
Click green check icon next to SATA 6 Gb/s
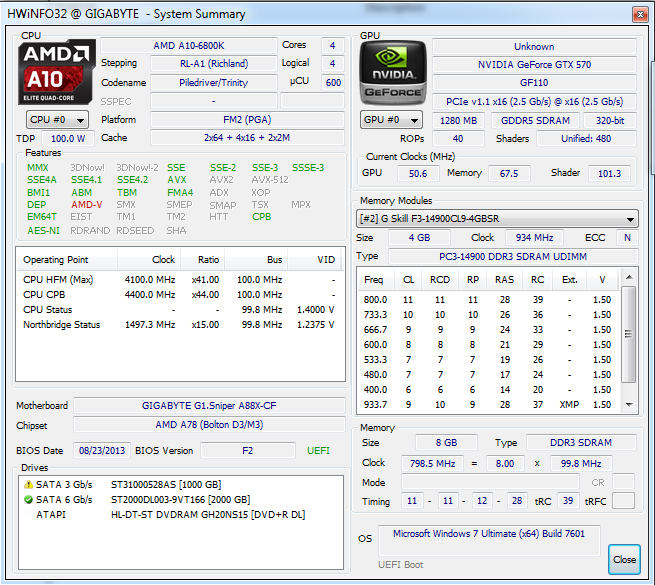(x=28, y=500)
